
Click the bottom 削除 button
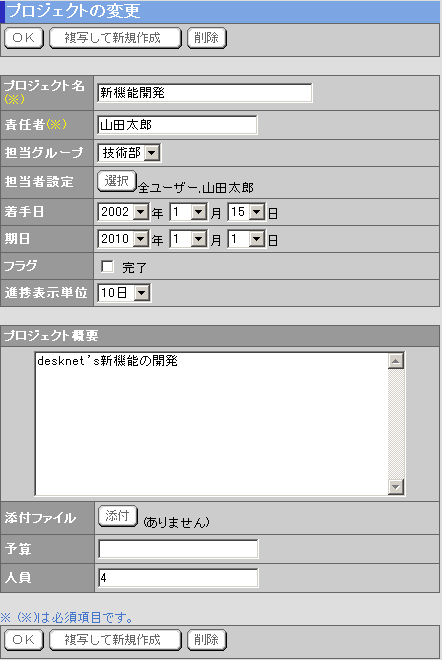207,640
